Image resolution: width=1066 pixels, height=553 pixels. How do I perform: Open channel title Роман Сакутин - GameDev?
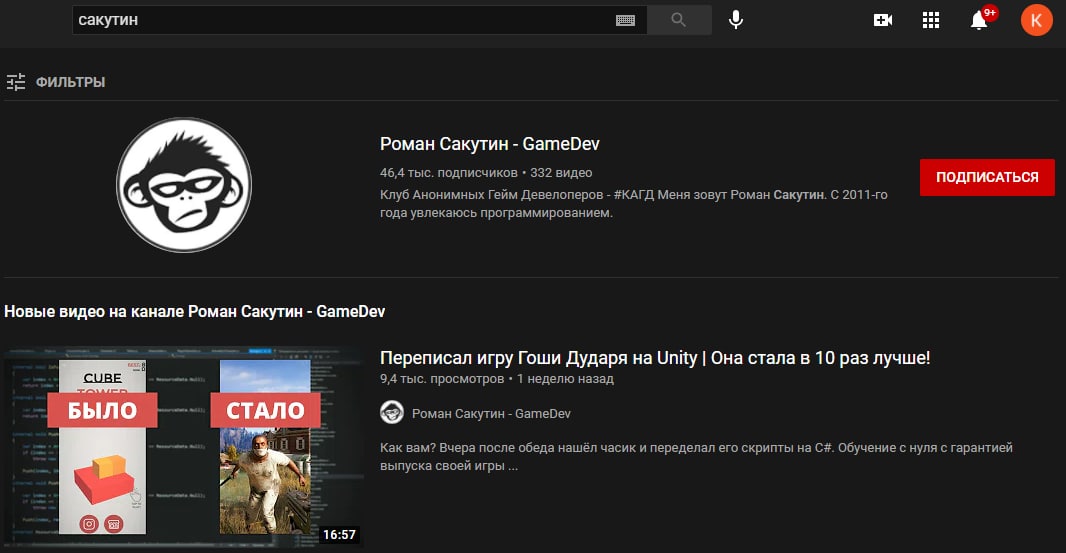coord(489,144)
